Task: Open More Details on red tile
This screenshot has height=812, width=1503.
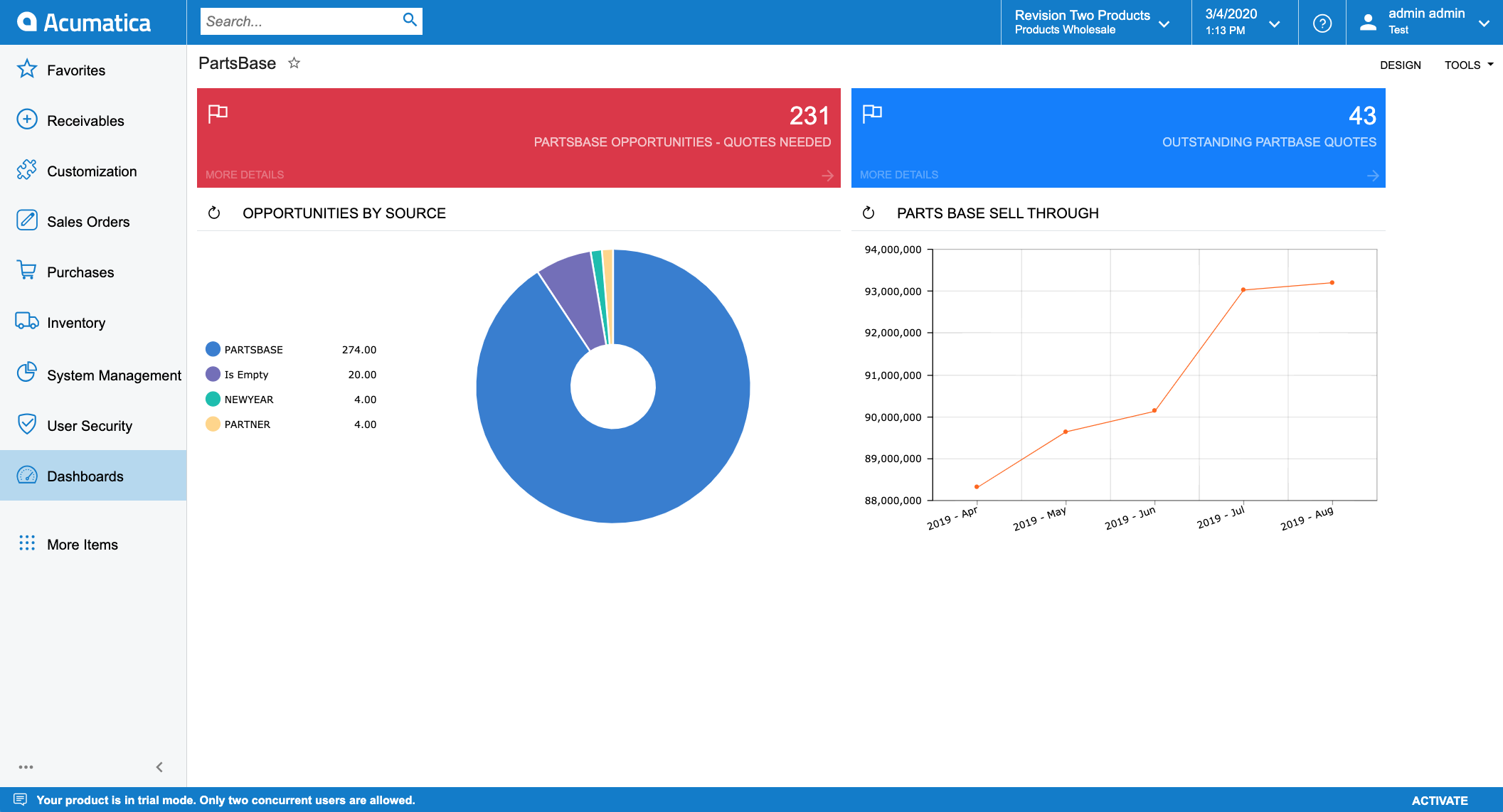Action: (x=245, y=175)
